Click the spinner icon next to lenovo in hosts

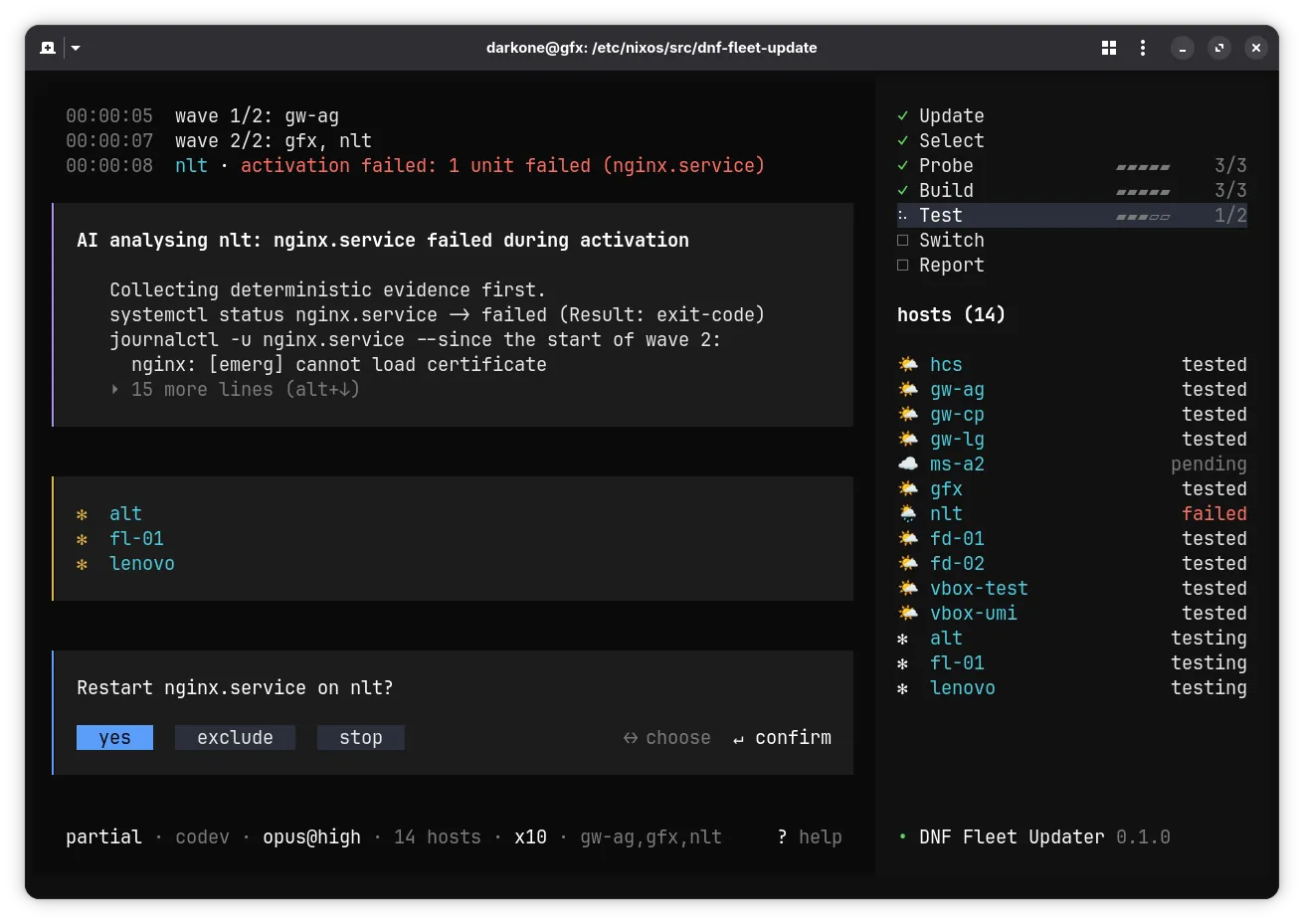coord(903,688)
